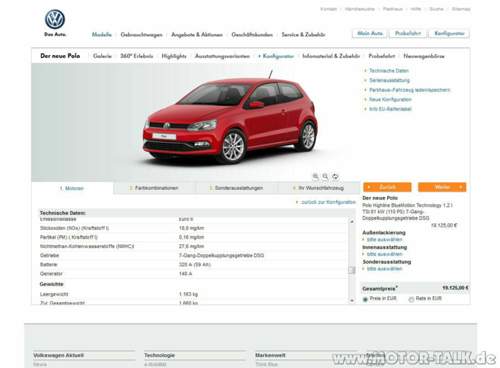This screenshot has width=500, height=368.
Task: Open Sitemap link in top bar
Action: [x=461, y=9]
